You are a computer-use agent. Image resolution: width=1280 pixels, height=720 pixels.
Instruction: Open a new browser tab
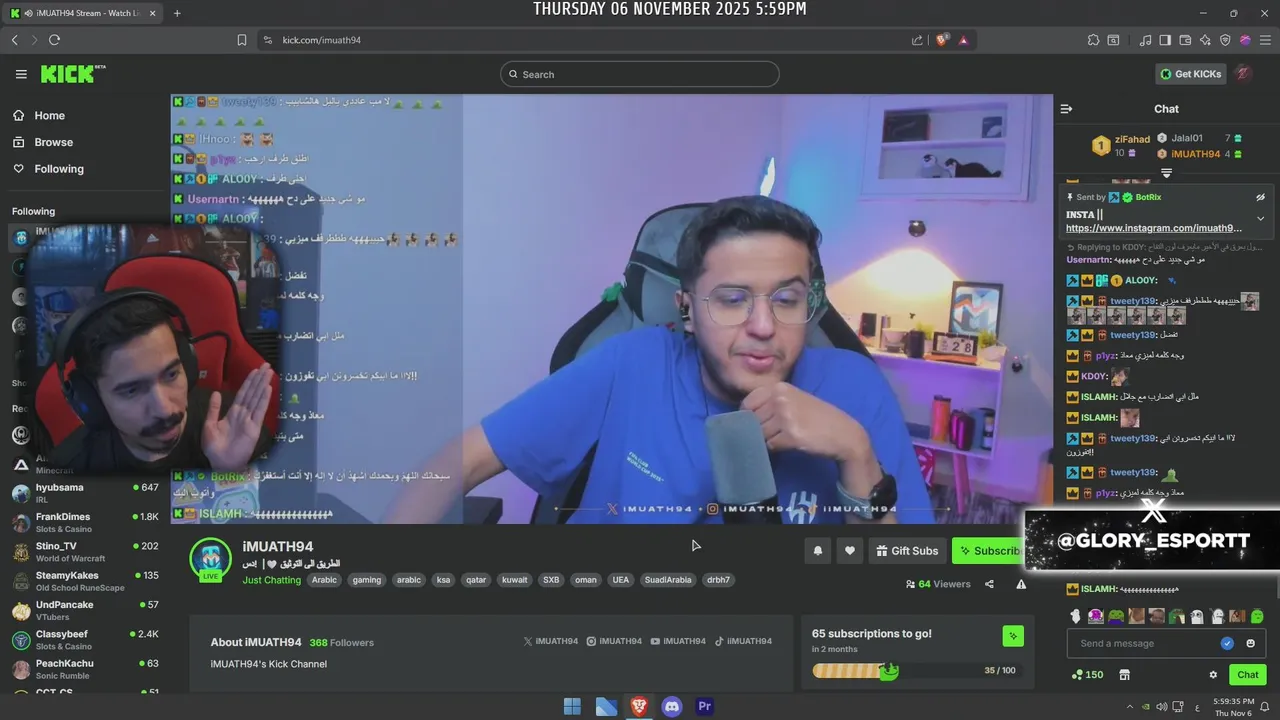(x=177, y=13)
